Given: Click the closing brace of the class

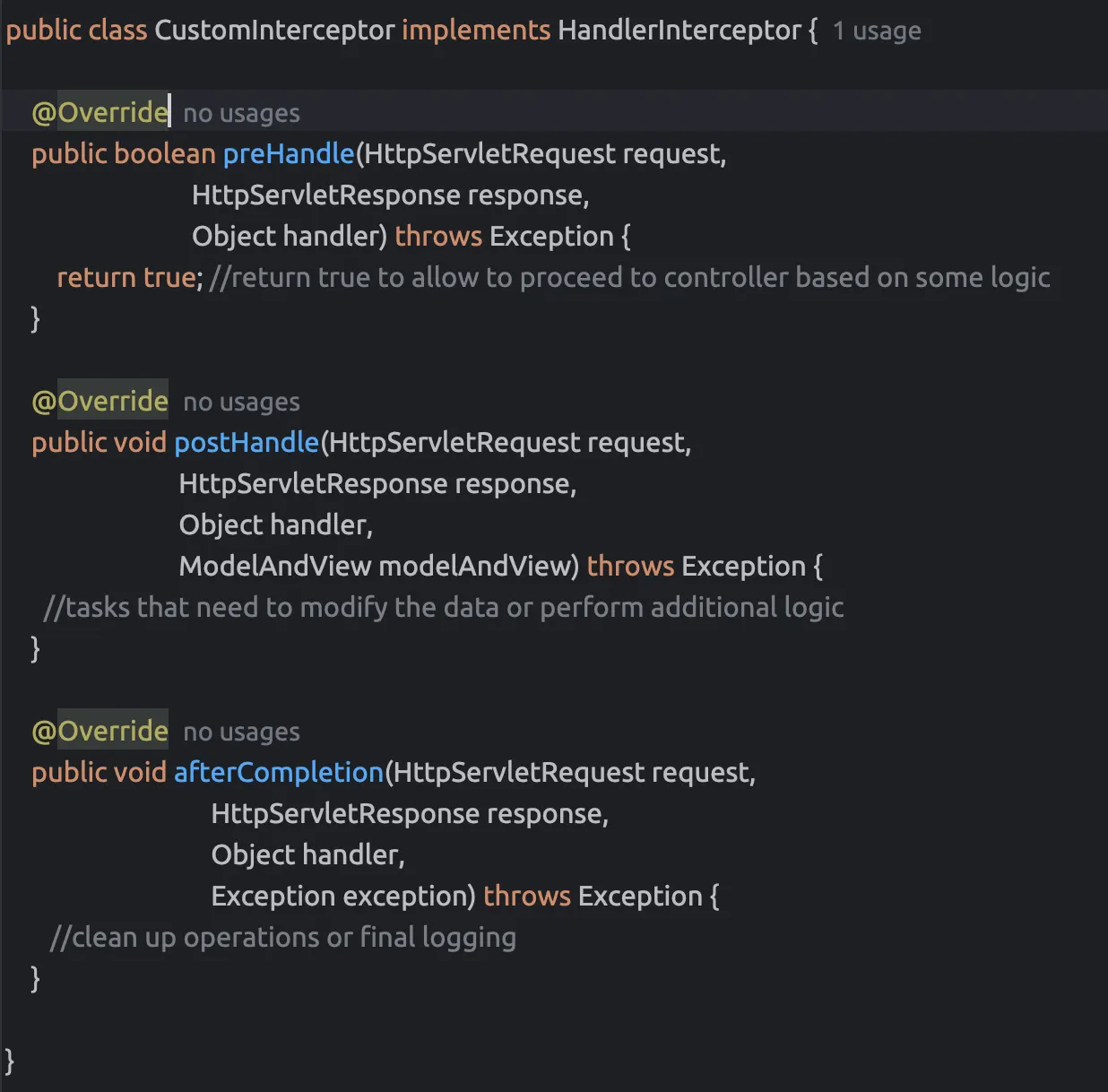Looking at the screenshot, I should click(x=11, y=1061).
